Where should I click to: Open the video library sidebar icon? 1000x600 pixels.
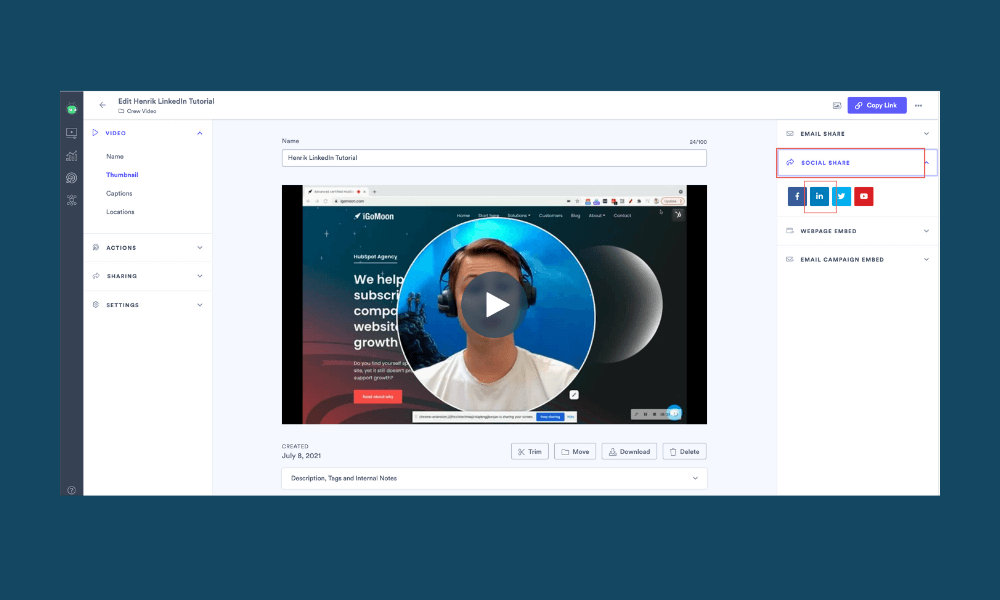coord(71,133)
